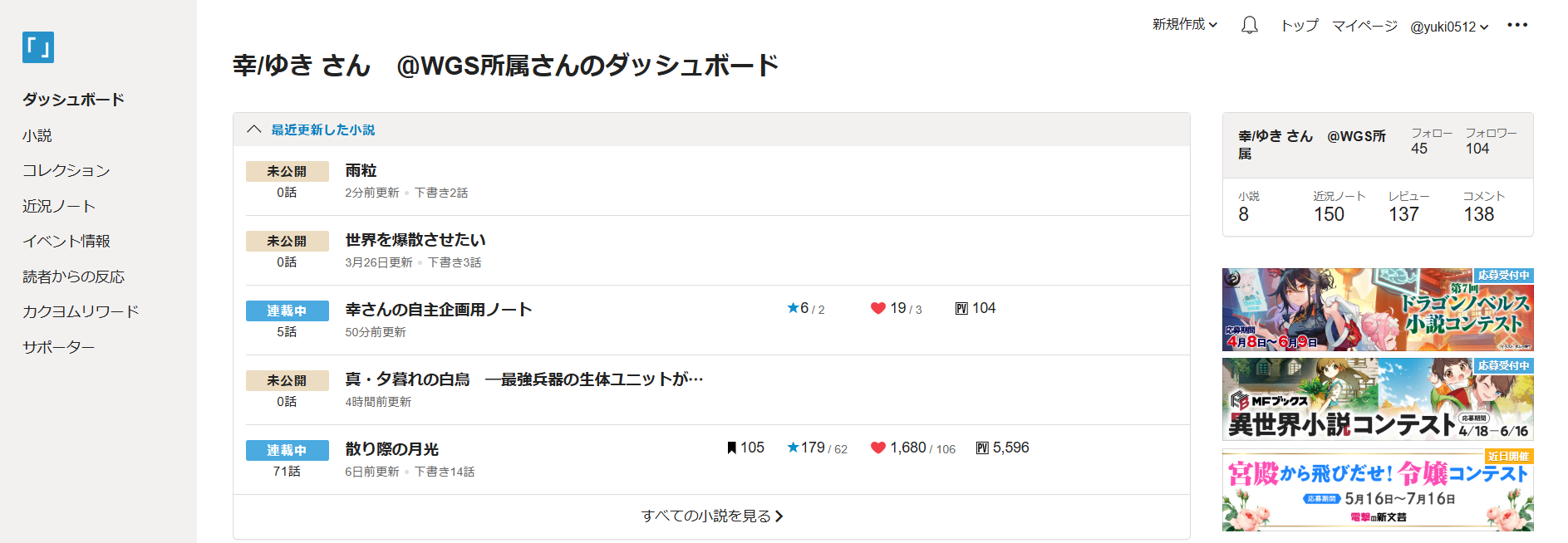Viewport: 1568px width, 543px height.
Task: Click すべての小説を見る link
Action: click(711, 516)
